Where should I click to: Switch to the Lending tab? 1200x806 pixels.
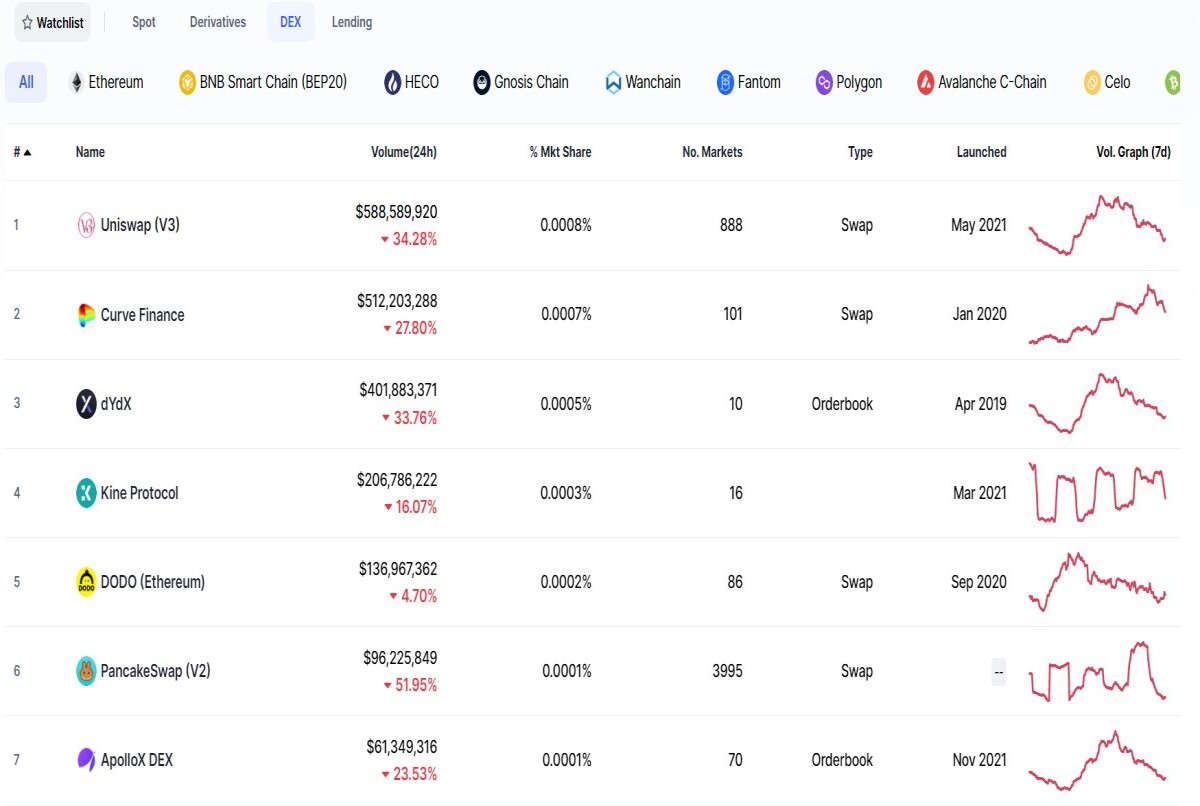352,22
